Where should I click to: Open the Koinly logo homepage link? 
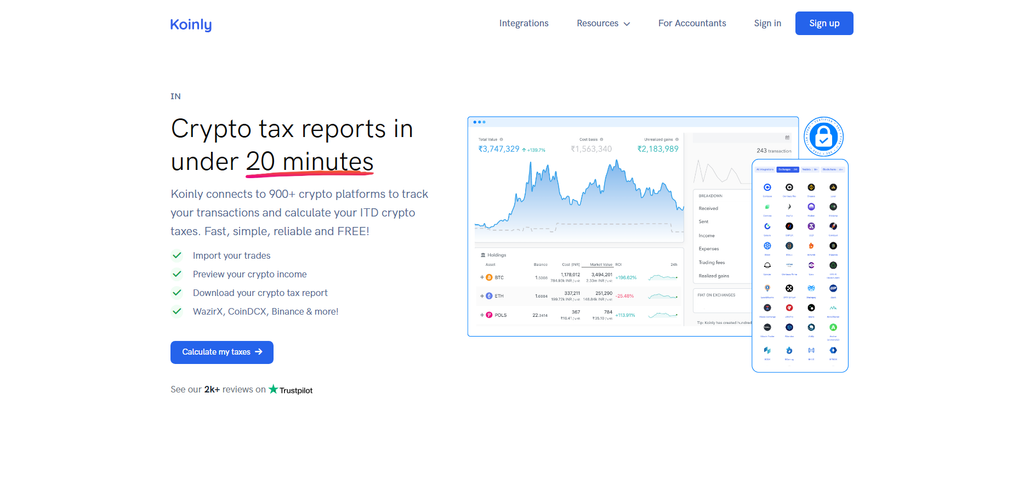(x=191, y=24)
